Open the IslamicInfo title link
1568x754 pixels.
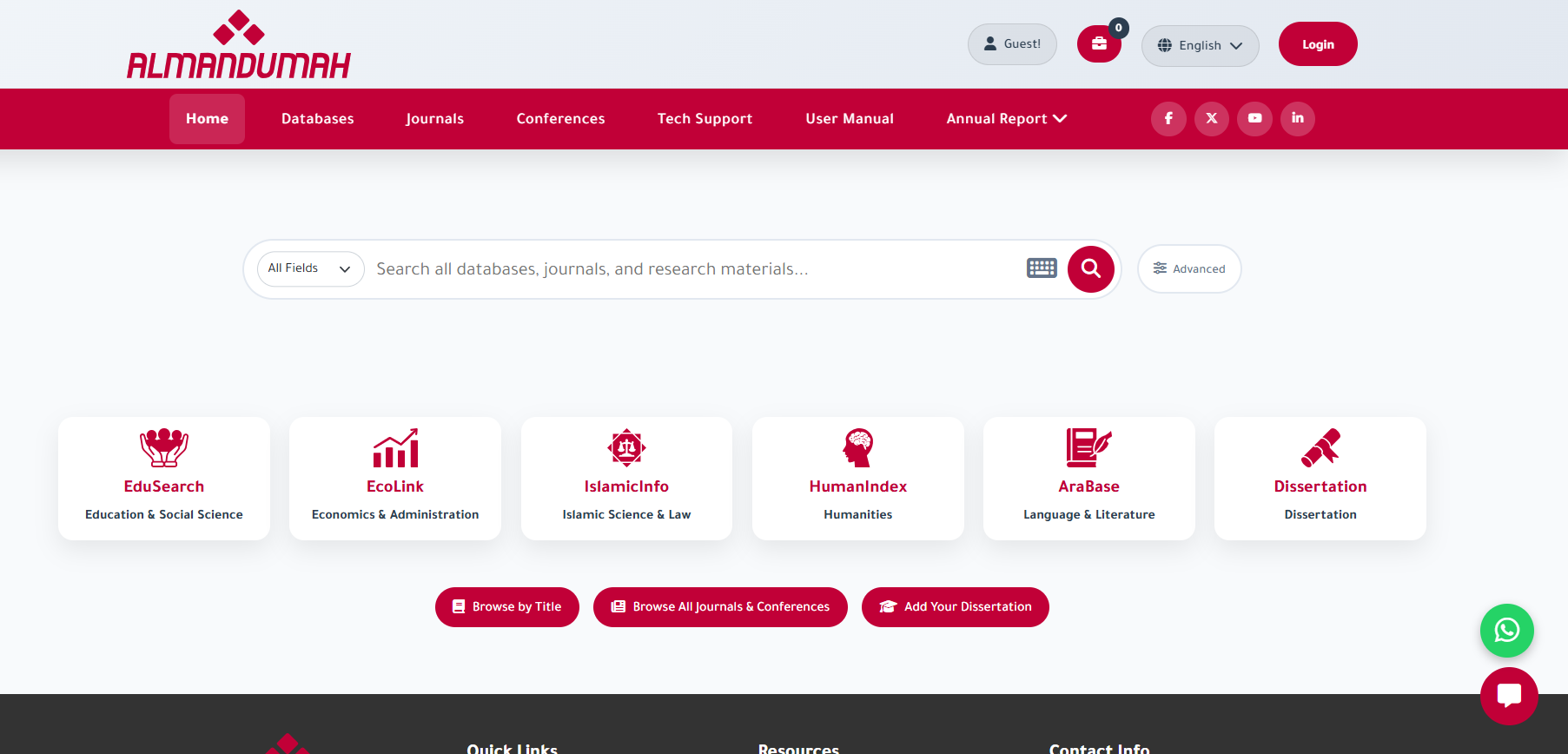626,486
